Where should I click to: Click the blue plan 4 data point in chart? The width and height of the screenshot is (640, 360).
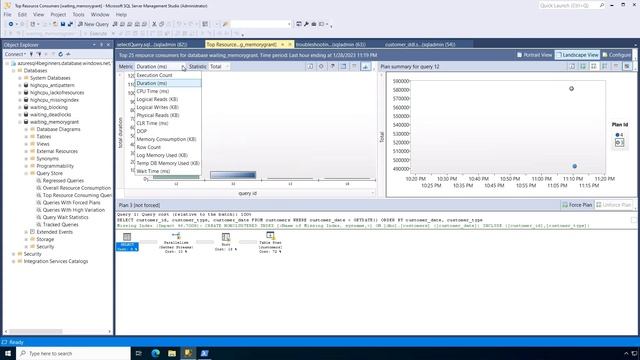tap(575, 166)
